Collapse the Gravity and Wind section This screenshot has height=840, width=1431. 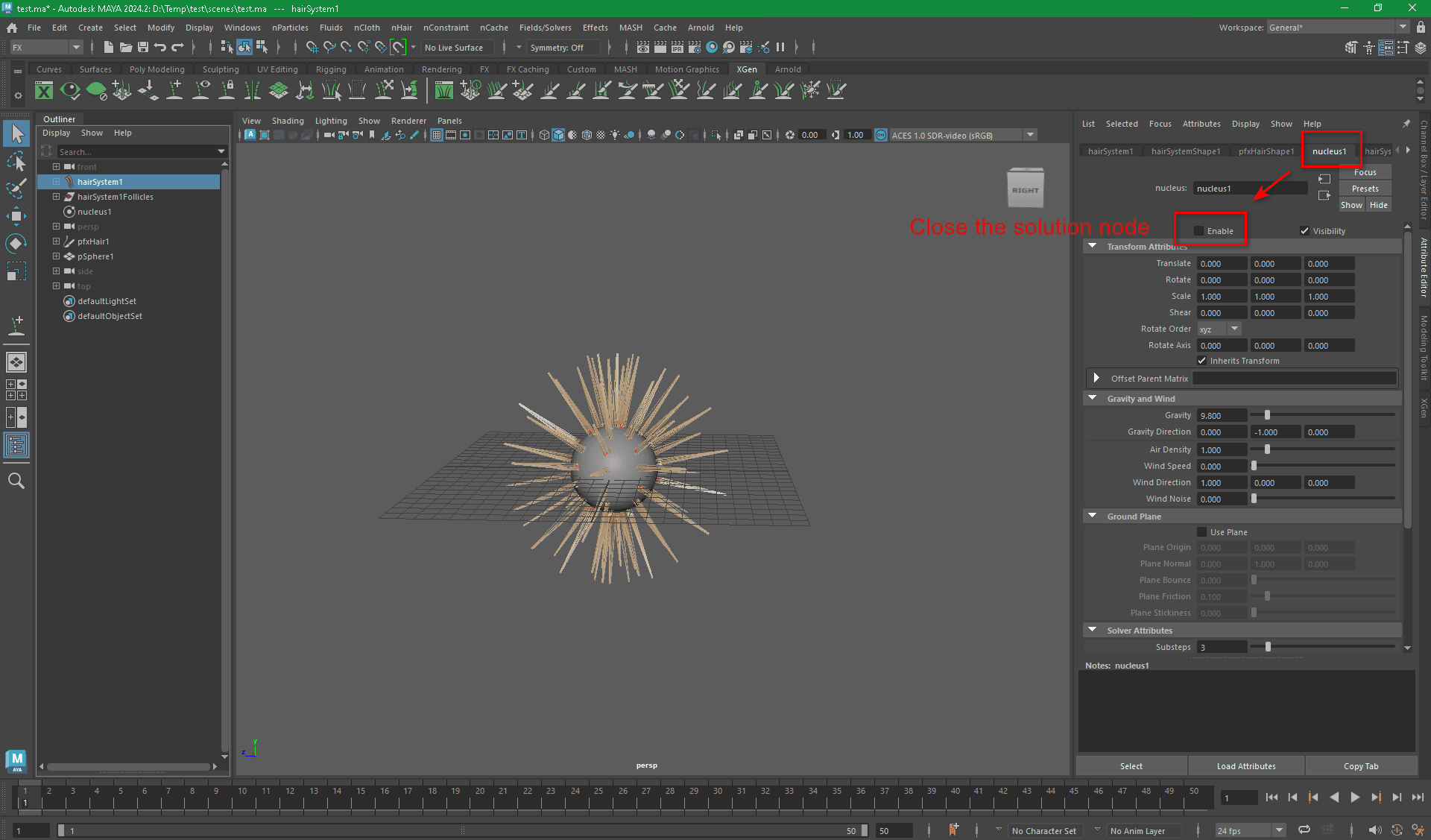(x=1093, y=399)
